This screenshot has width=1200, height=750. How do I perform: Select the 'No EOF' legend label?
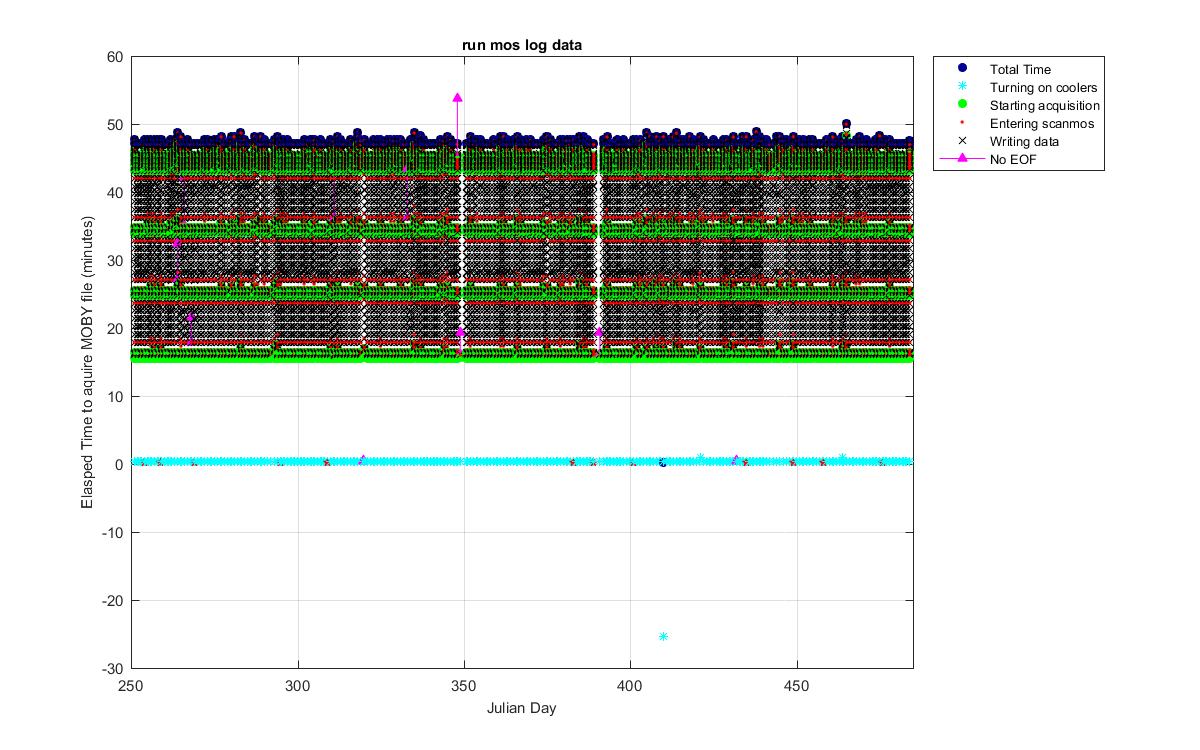point(1012,159)
